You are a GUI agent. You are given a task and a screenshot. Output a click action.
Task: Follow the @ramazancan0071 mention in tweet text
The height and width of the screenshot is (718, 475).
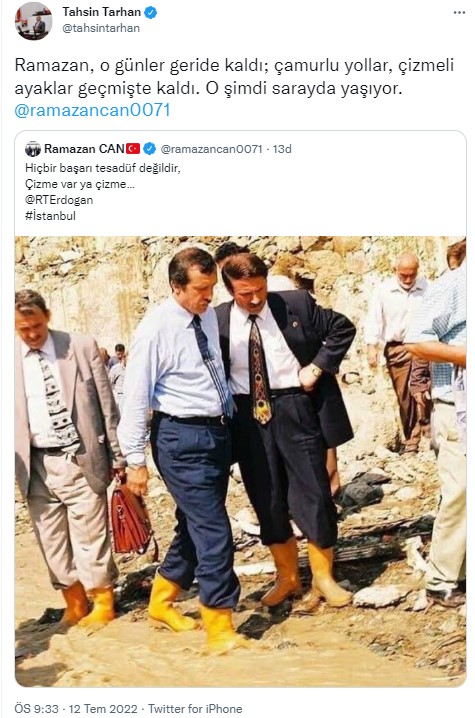point(93,110)
